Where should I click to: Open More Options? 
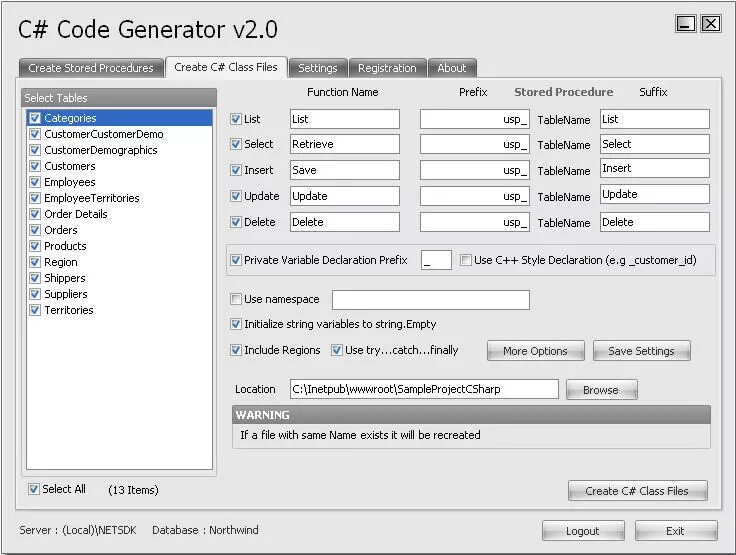point(536,351)
